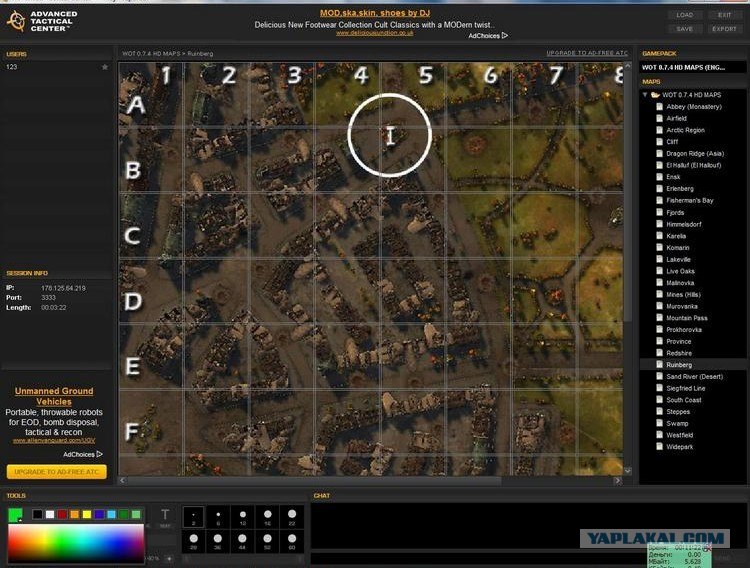
Task: Pick the light green color swatch
Action: pos(136,514)
